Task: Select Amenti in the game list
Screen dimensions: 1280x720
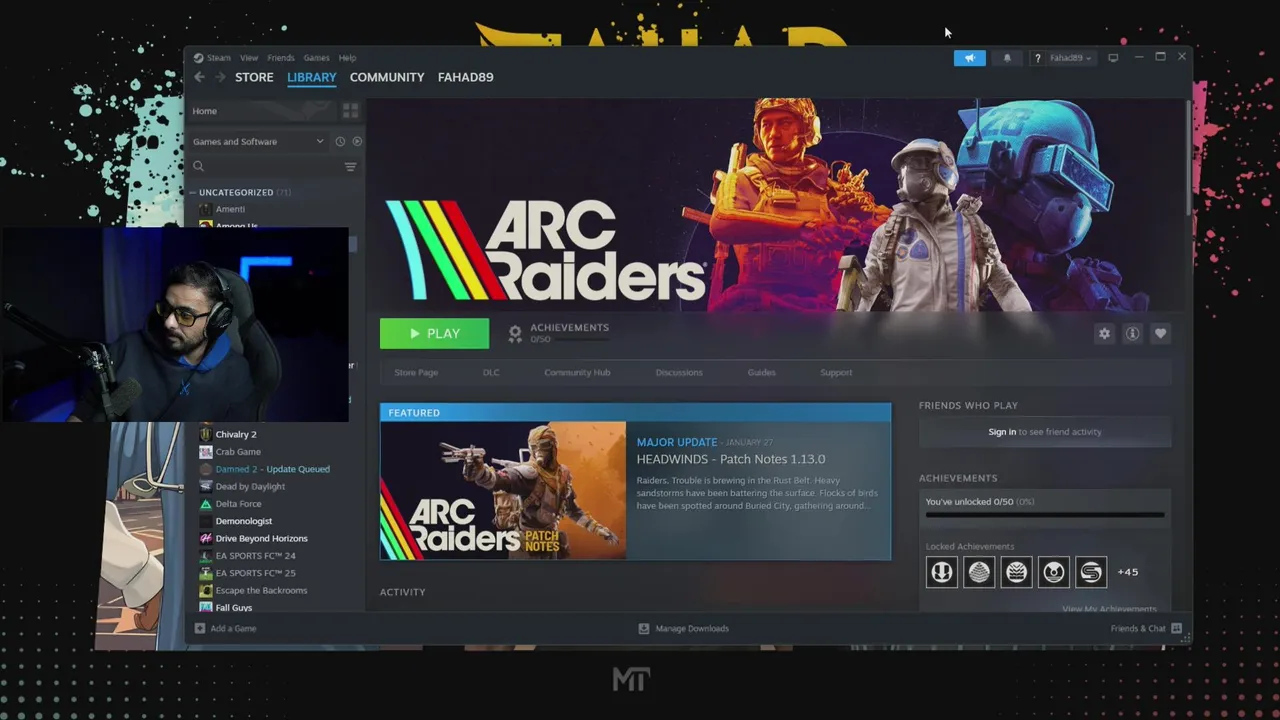Action: point(230,209)
